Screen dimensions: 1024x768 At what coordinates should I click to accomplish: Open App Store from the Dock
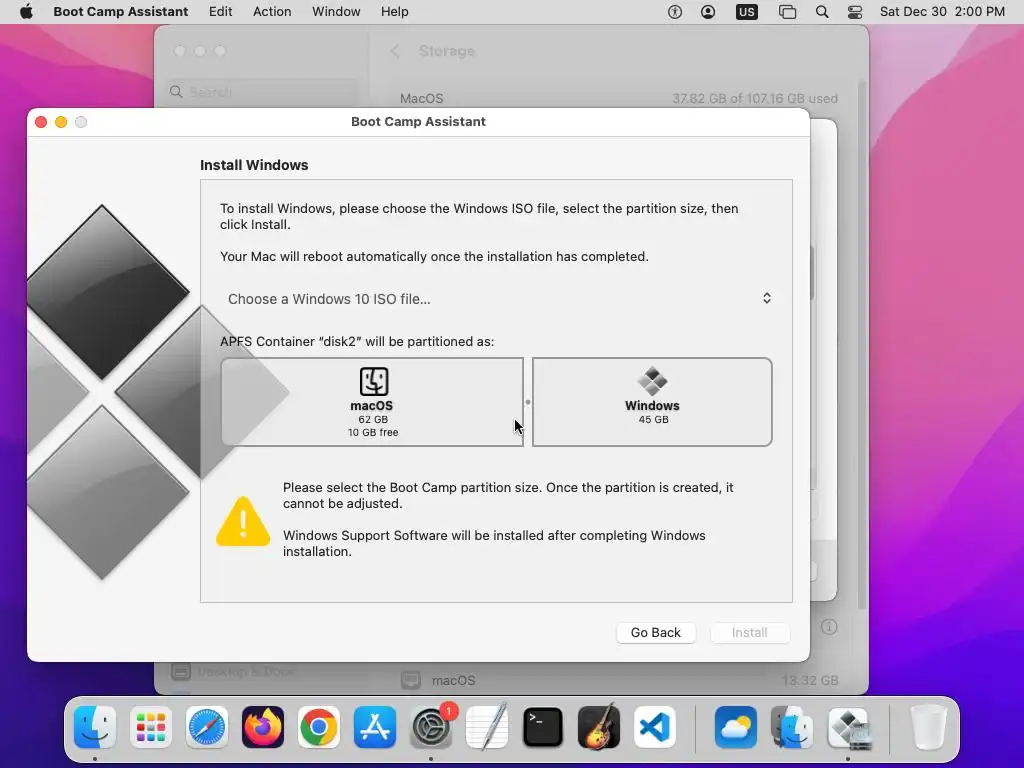tap(375, 727)
